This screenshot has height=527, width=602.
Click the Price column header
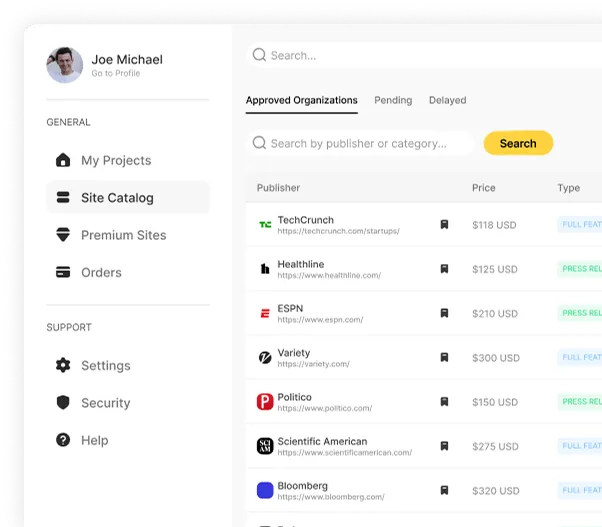click(x=484, y=188)
